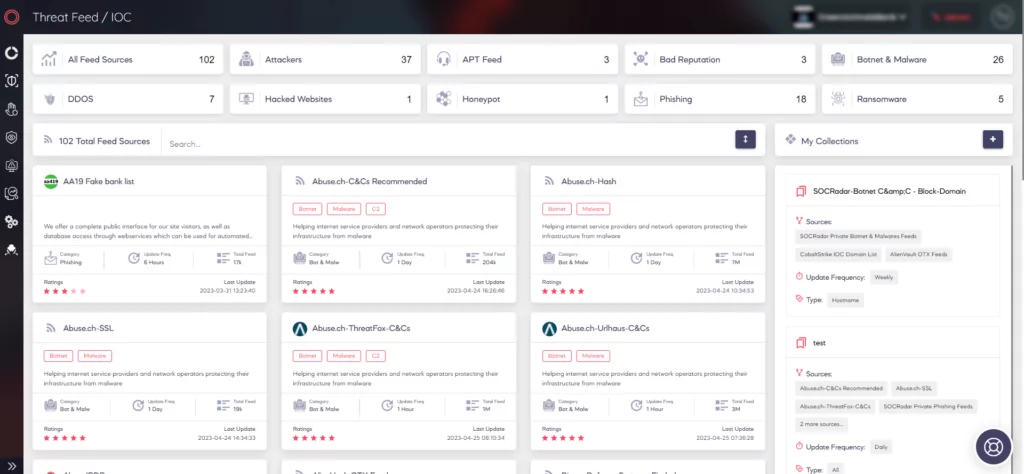The image size is (1024, 474).
Task: Click Malware tag on Abuse.ch-SSL card
Action: pos(95,356)
